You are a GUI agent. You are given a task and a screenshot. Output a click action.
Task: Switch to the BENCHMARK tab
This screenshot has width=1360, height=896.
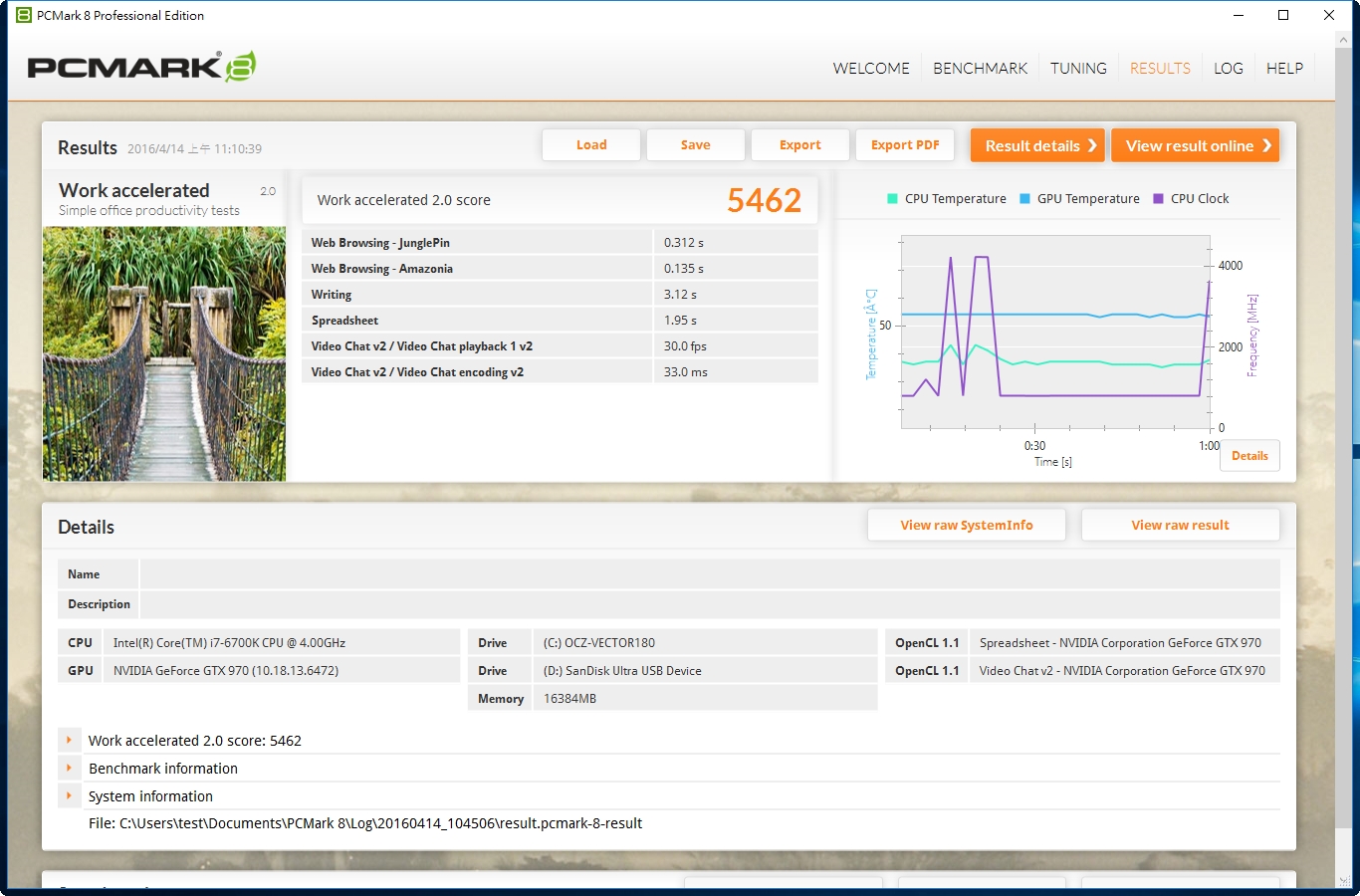(980, 68)
